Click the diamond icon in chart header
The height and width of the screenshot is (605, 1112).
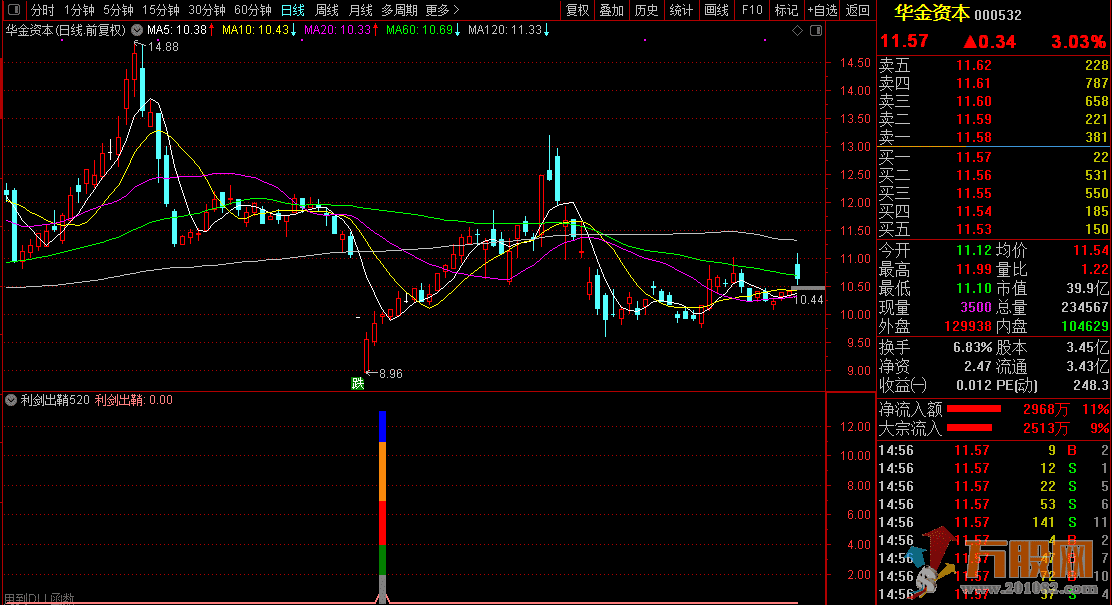pyautogui.click(x=797, y=30)
